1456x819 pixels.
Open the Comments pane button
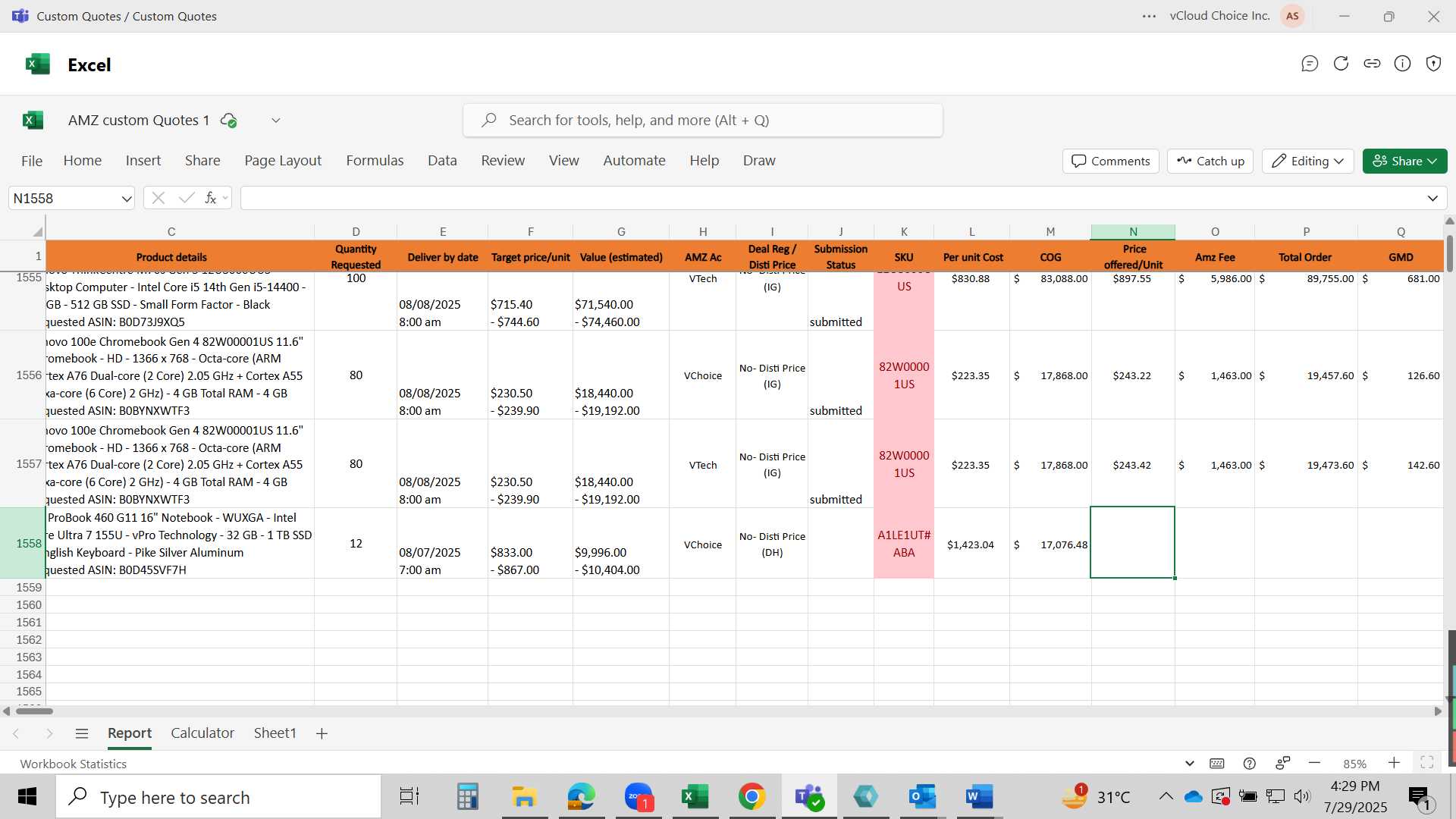click(1111, 161)
